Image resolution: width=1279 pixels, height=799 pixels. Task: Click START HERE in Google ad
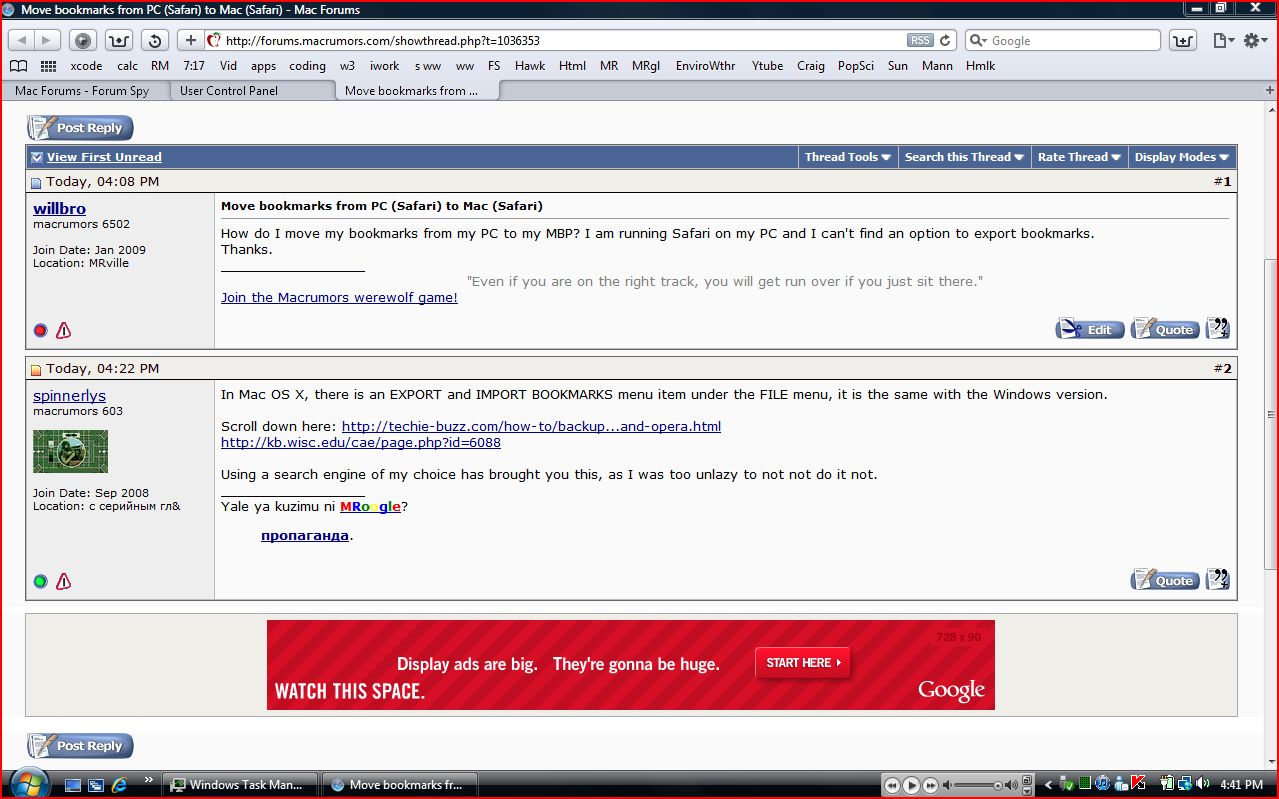[803, 662]
